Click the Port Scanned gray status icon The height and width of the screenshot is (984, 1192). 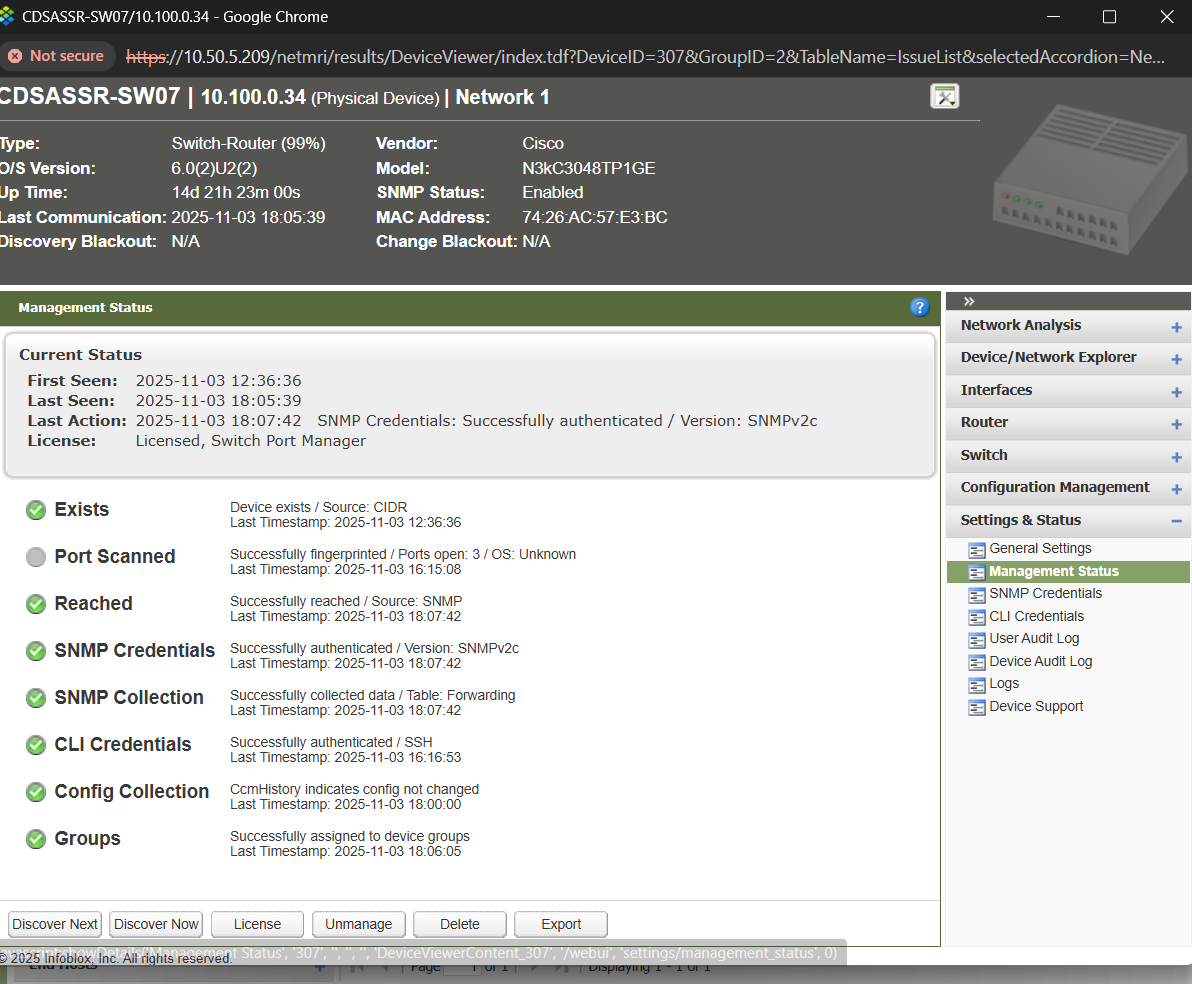tap(36, 557)
